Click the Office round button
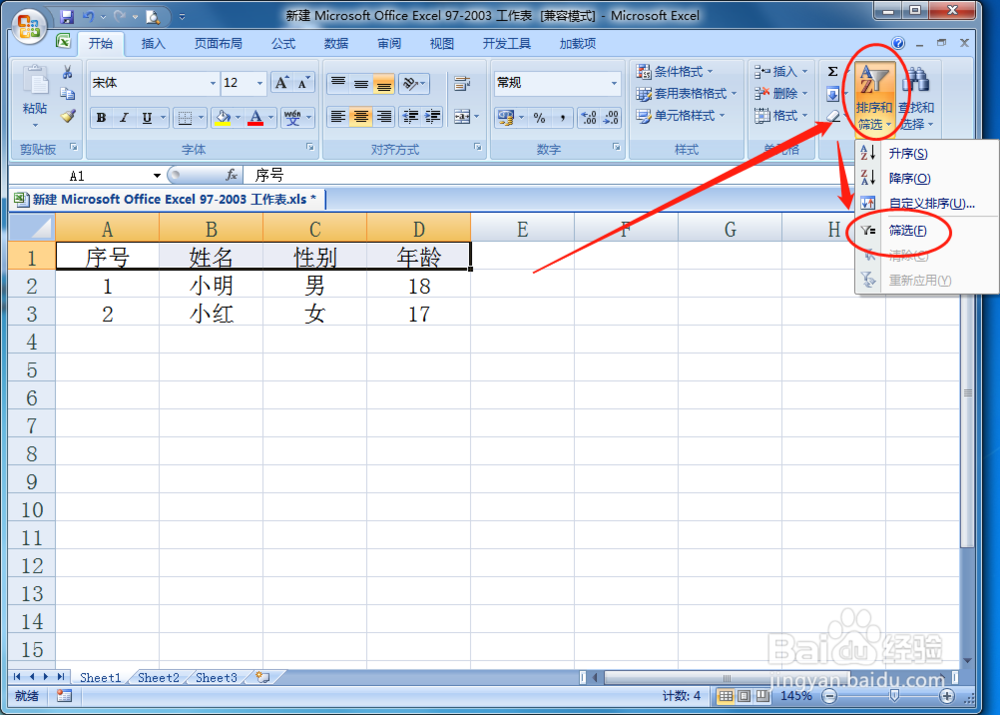 [29, 27]
